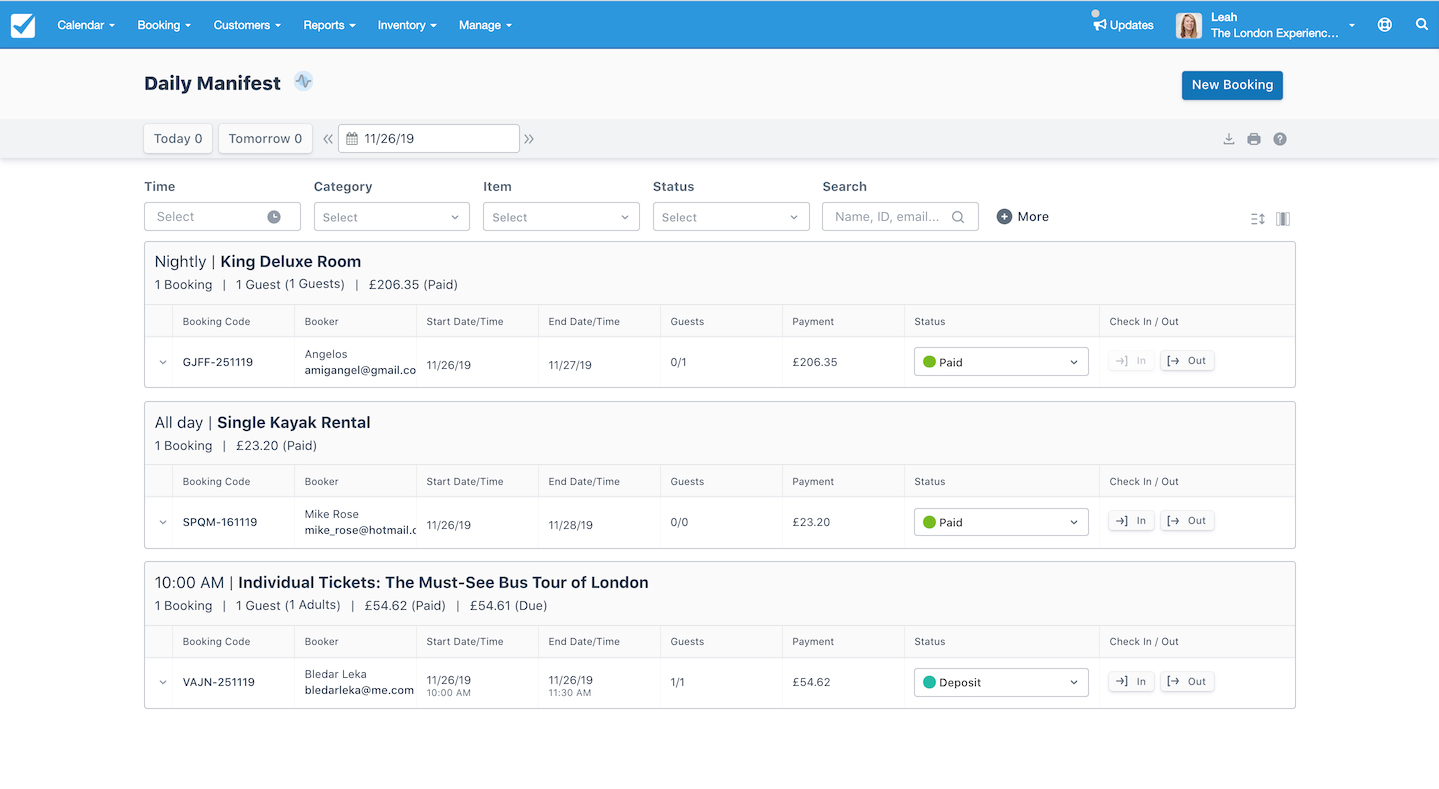Click the Checkfront checkmark logo
Viewport: 1439px width, 789px height.
coord(23,25)
